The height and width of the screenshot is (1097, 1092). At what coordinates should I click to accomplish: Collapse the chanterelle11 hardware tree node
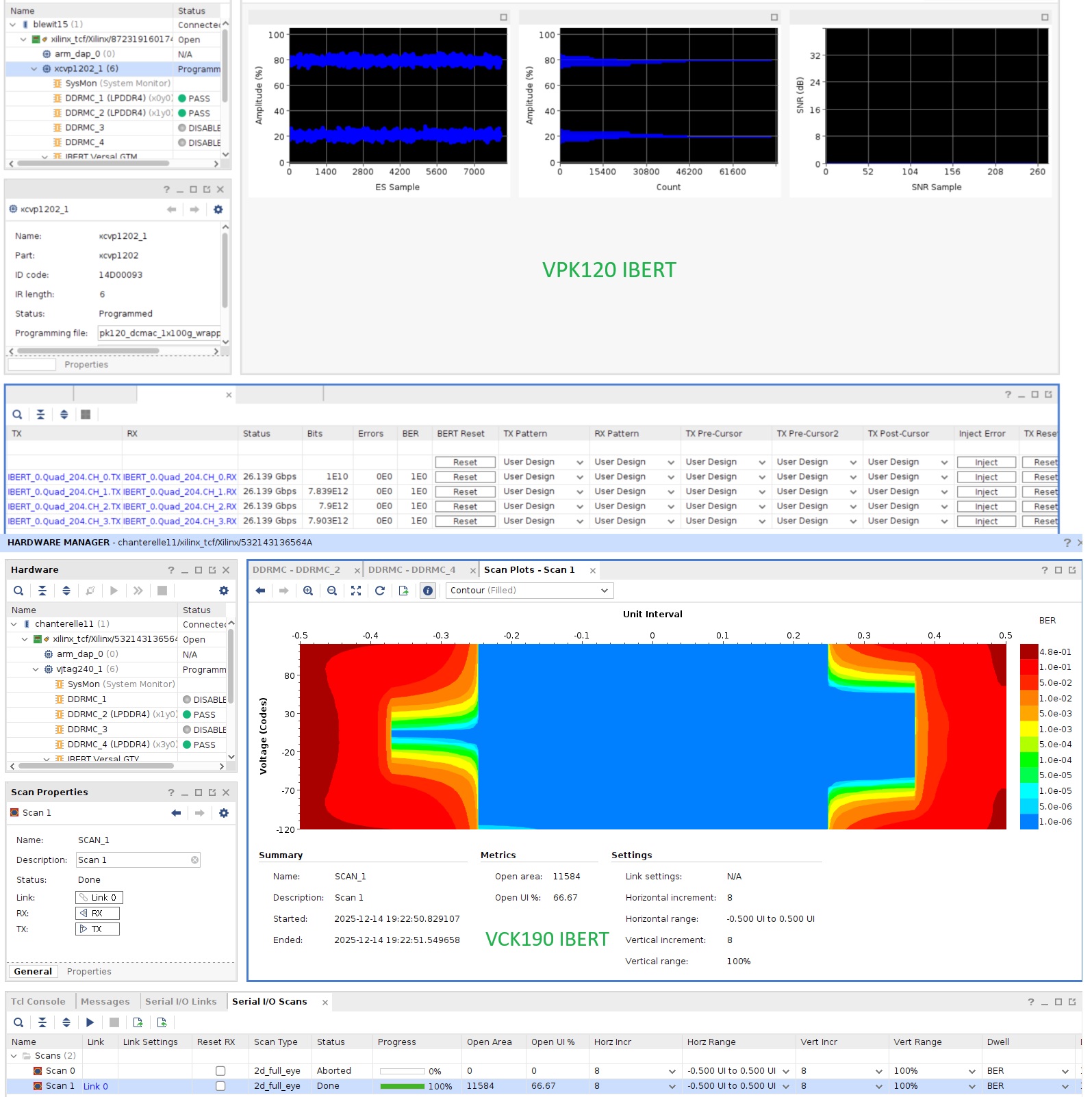pyautogui.click(x=14, y=624)
